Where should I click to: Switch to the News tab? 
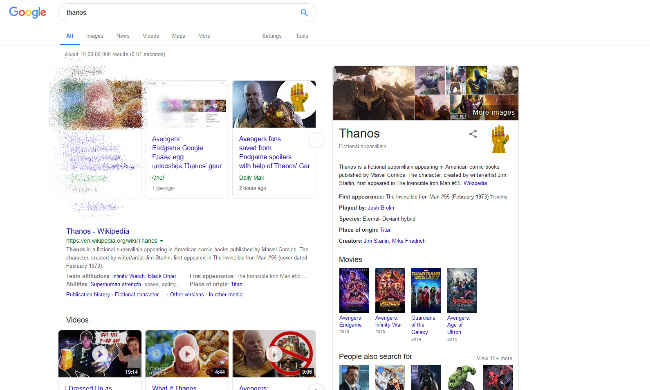(123, 36)
